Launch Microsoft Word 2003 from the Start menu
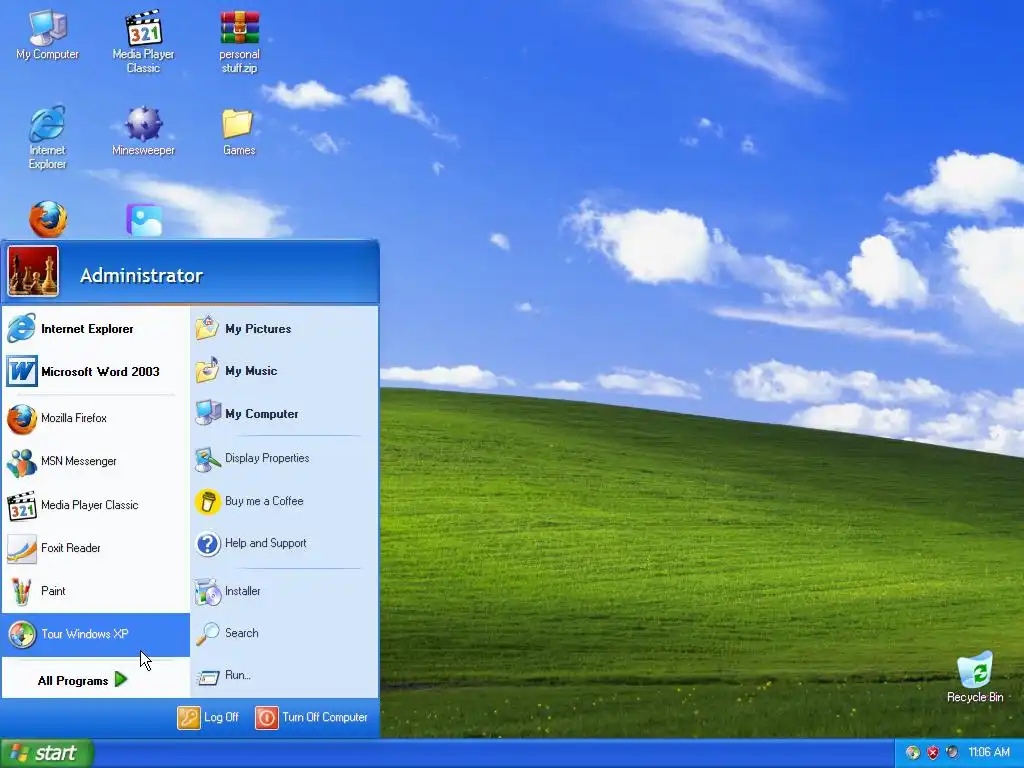1024x768 pixels. pos(95,372)
